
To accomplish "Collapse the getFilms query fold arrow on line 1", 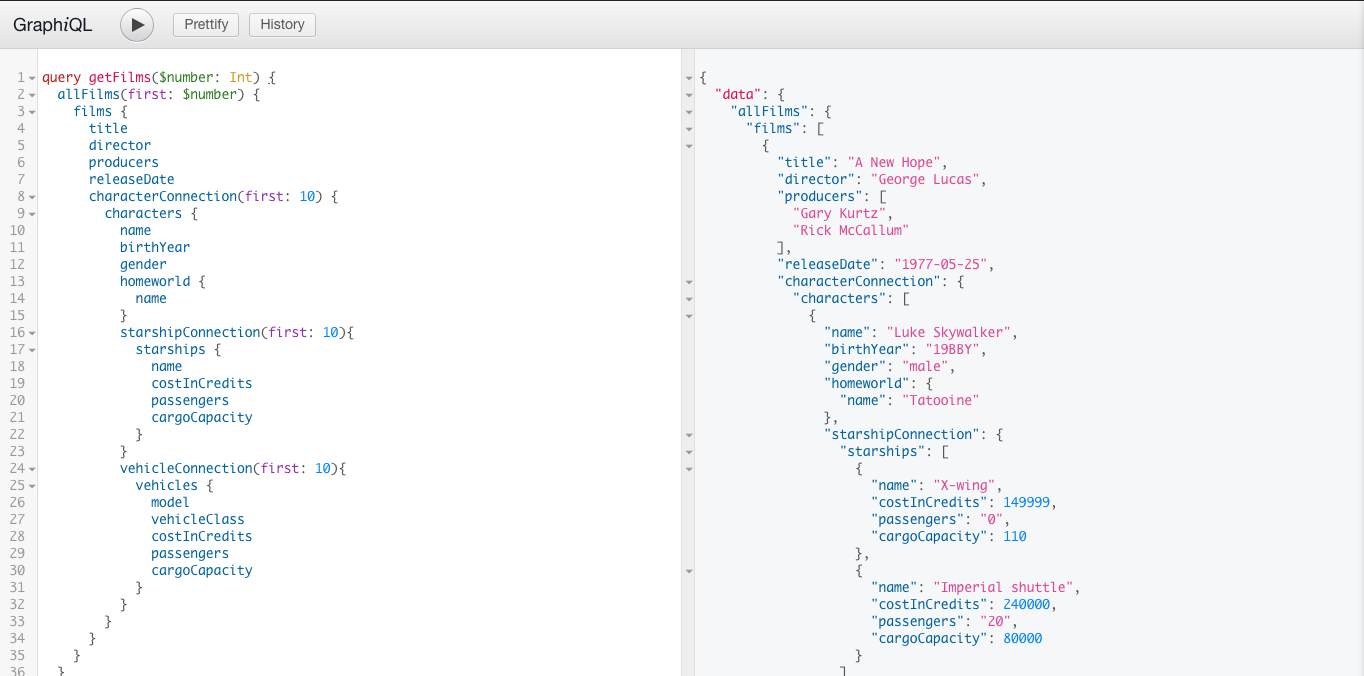I will [32, 77].
